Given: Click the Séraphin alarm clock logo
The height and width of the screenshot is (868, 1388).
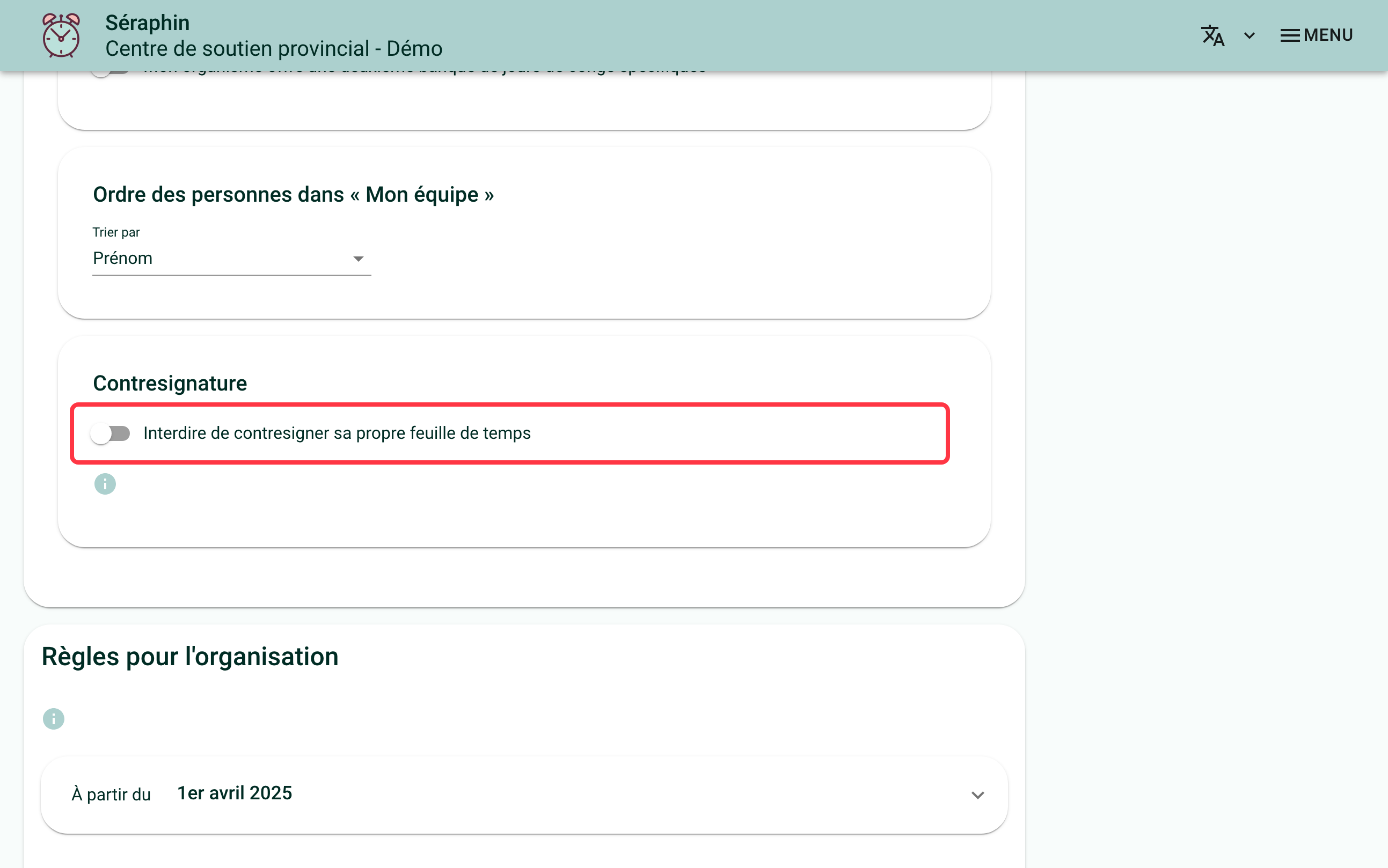Looking at the screenshot, I should (x=61, y=35).
